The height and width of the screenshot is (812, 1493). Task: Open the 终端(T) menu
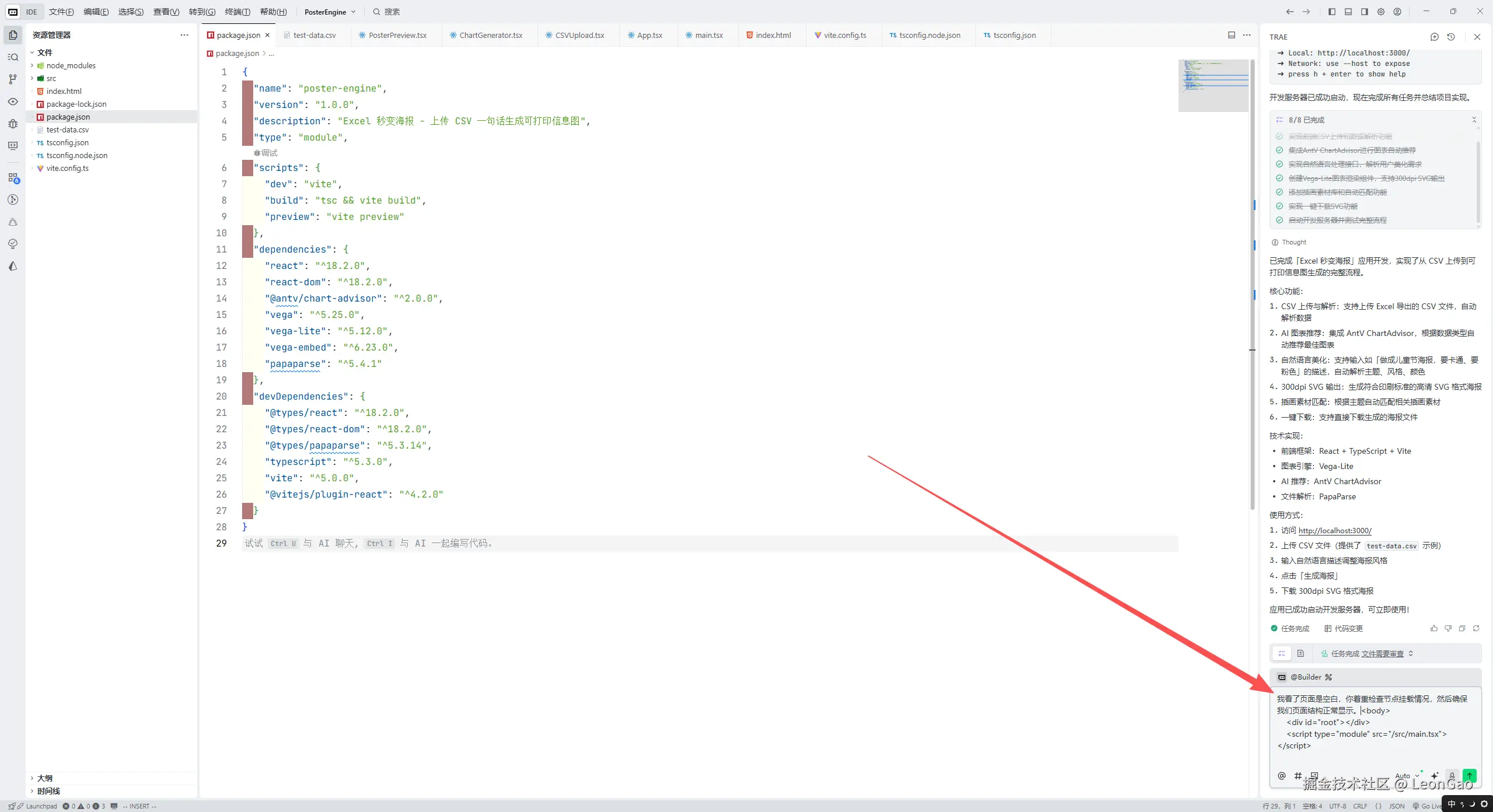pyautogui.click(x=237, y=12)
